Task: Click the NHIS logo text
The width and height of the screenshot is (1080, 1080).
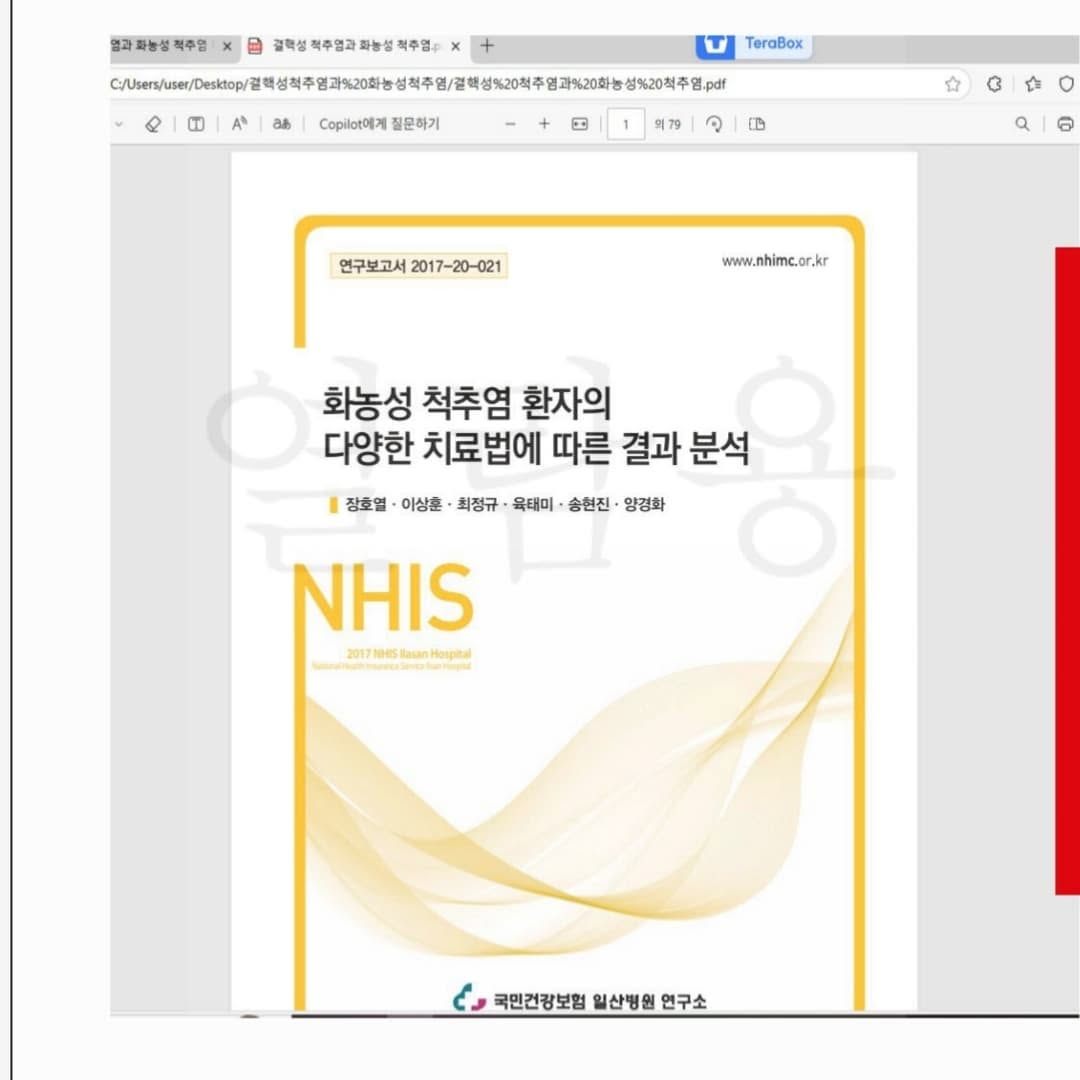Action: (384, 598)
